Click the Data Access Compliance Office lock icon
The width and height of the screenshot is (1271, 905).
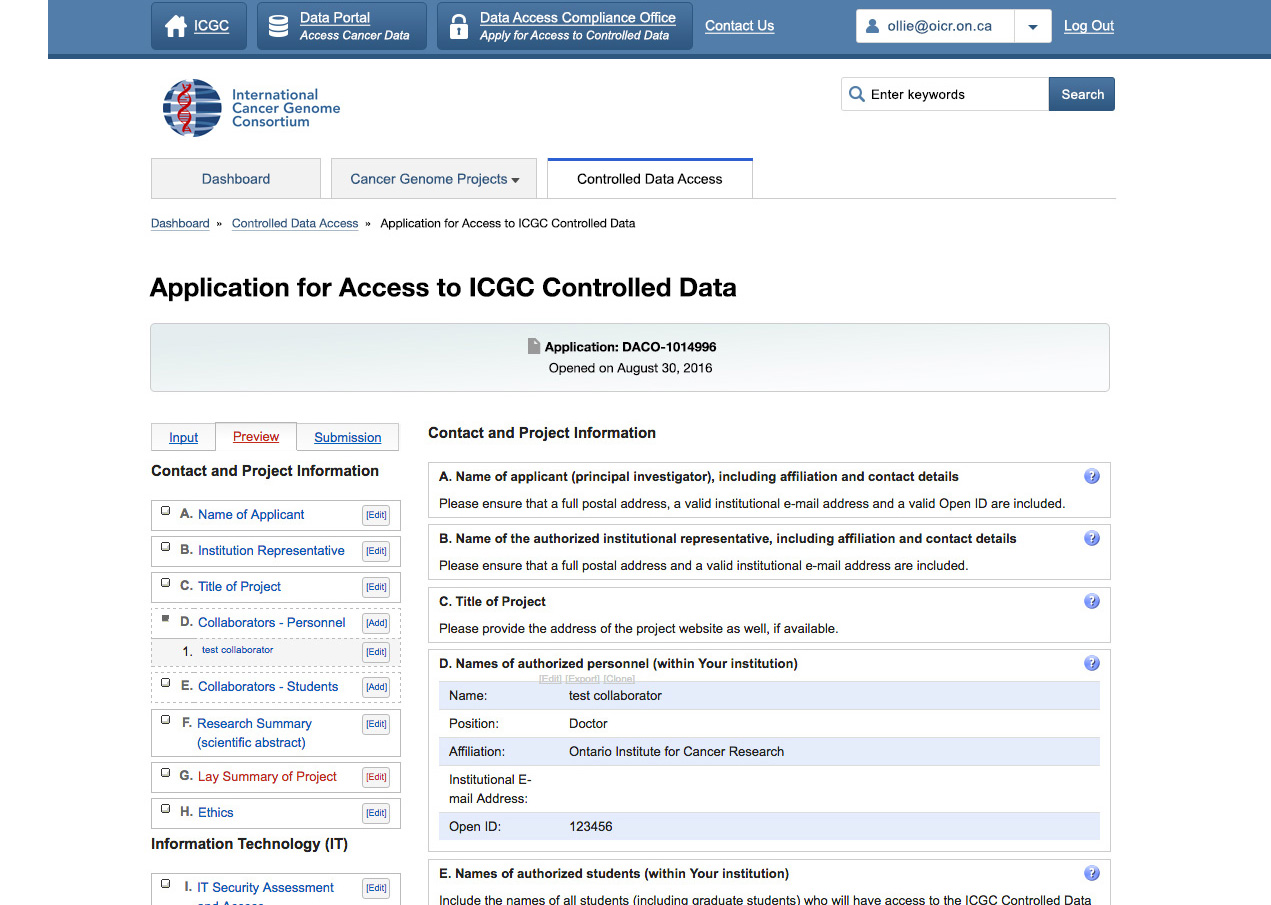pyautogui.click(x=459, y=27)
